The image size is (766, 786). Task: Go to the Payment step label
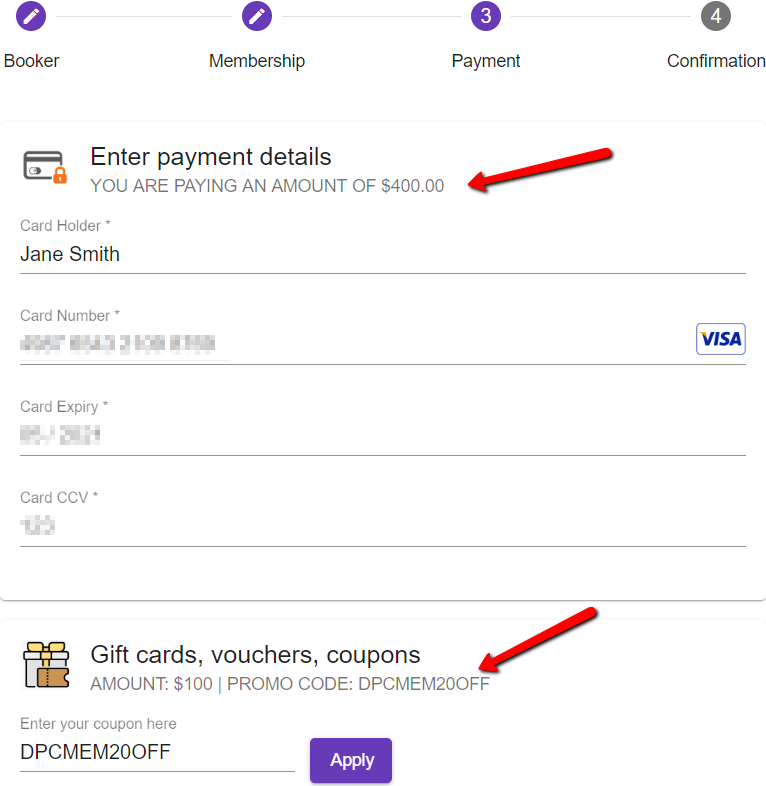pyautogui.click(x=485, y=61)
